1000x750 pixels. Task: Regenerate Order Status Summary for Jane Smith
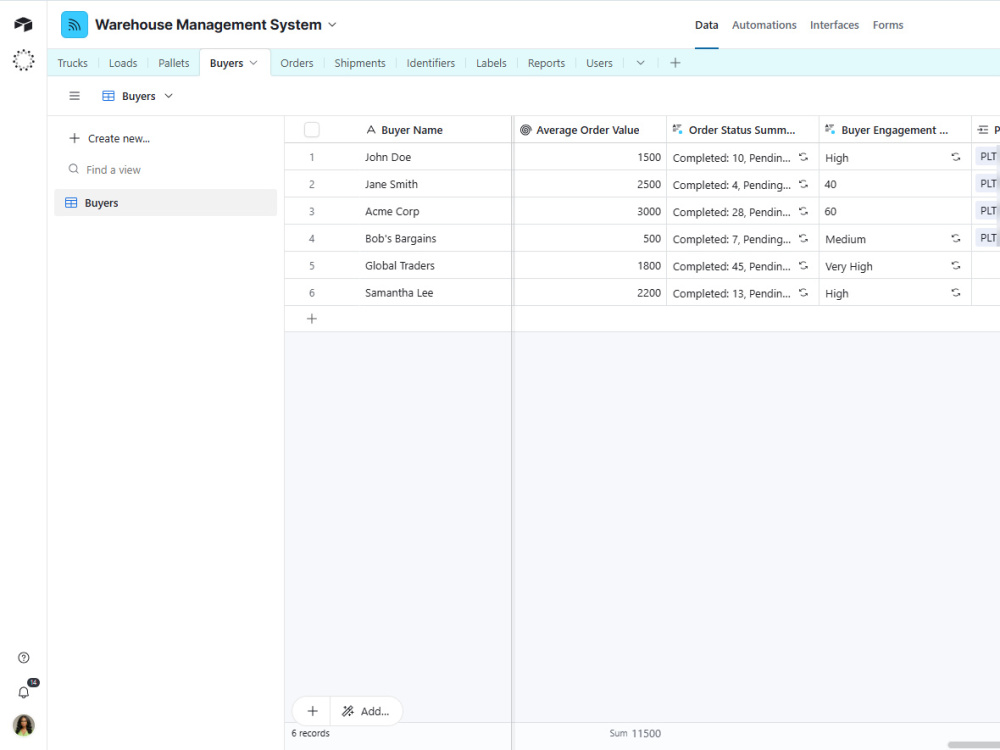804,184
